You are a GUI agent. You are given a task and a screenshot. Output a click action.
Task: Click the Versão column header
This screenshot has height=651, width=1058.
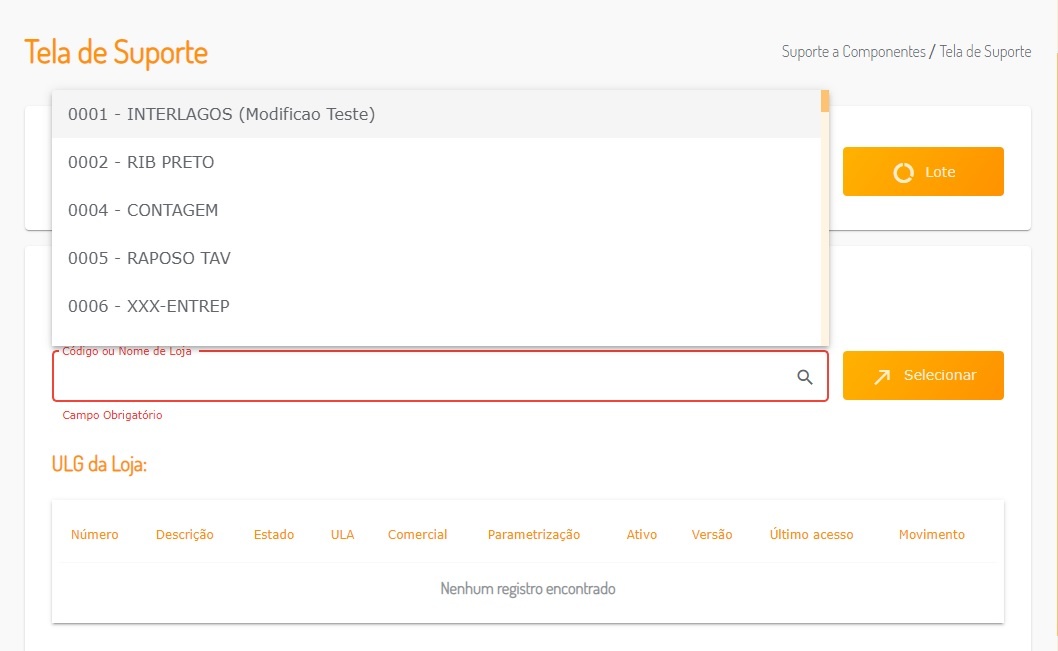point(712,535)
